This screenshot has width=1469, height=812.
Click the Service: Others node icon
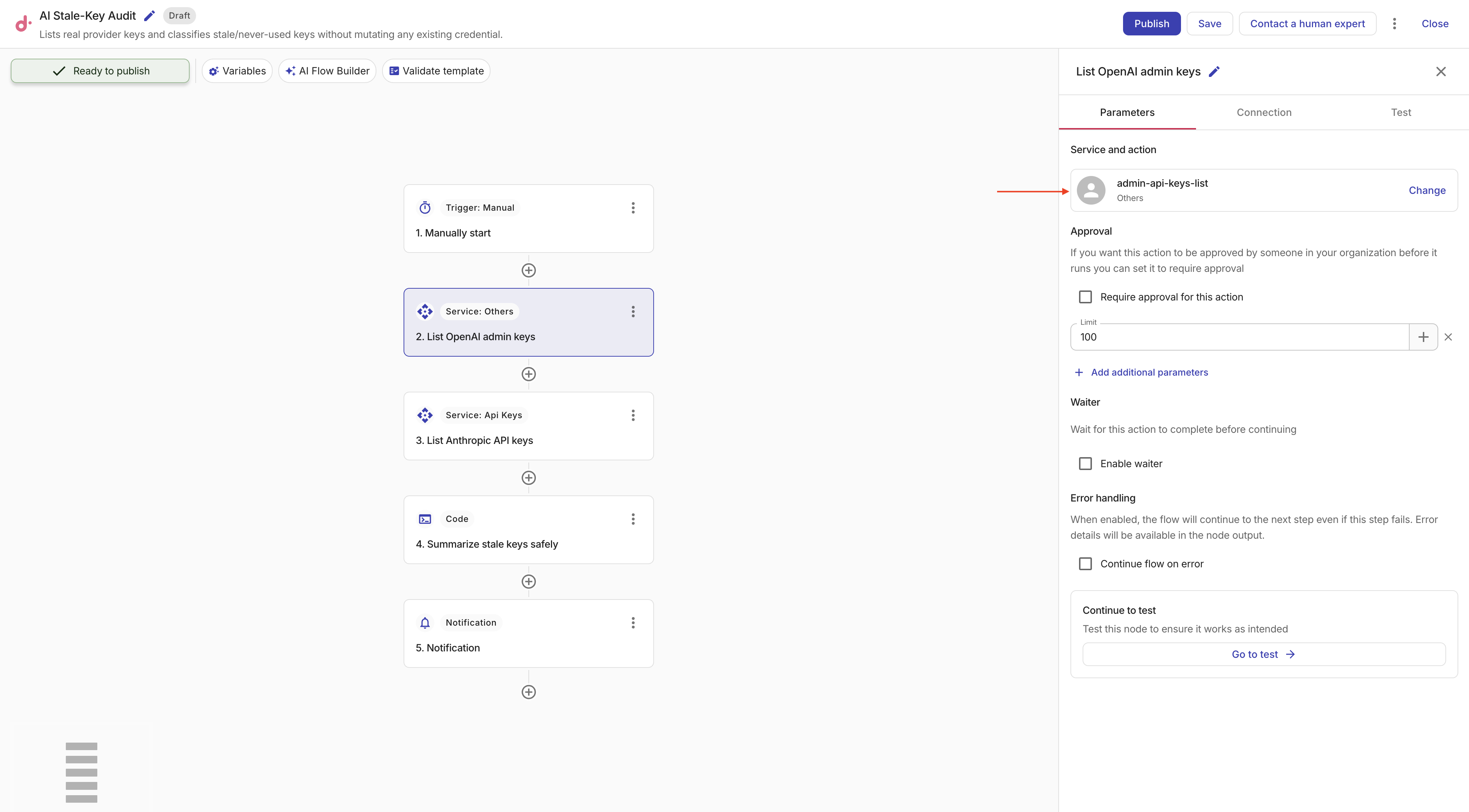pos(425,311)
